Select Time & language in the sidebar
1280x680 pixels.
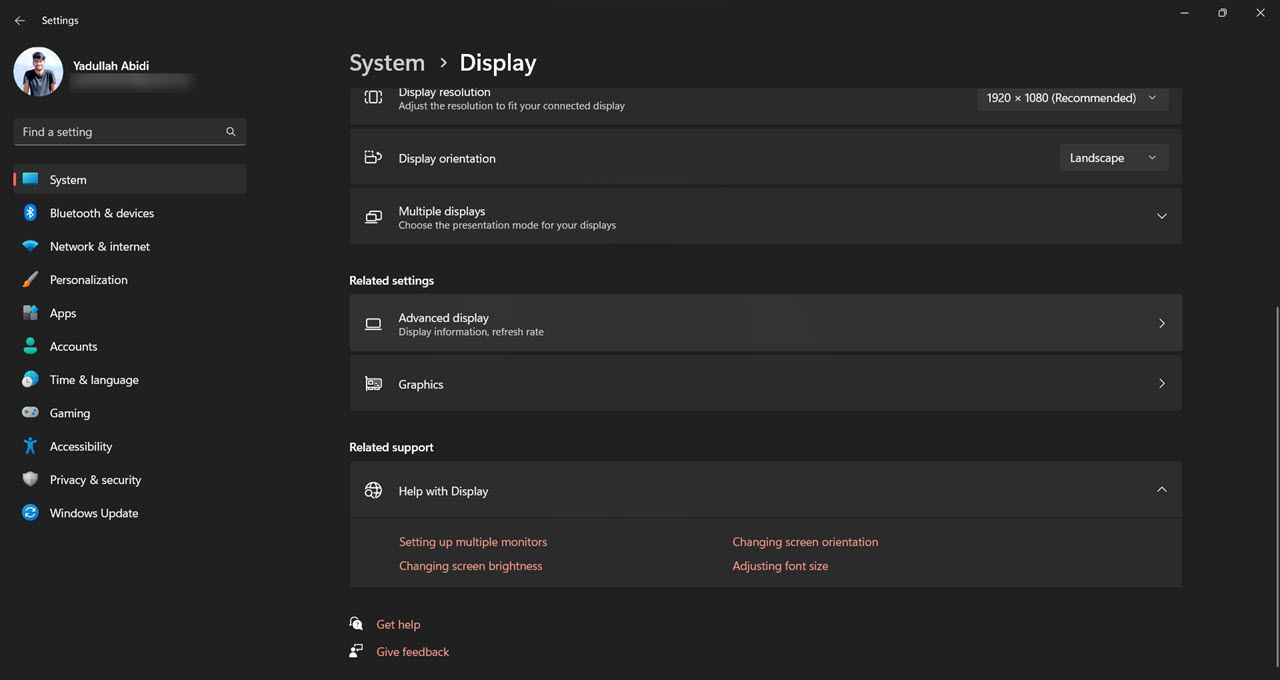[93, 379]
